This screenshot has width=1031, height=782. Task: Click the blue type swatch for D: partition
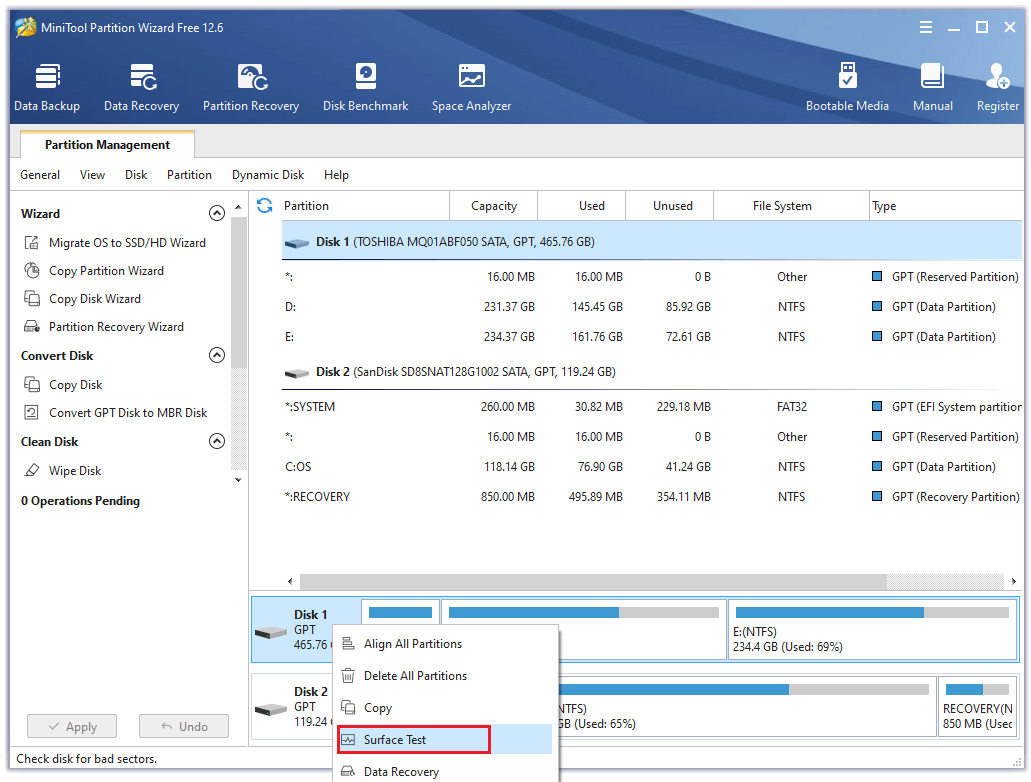876,306
